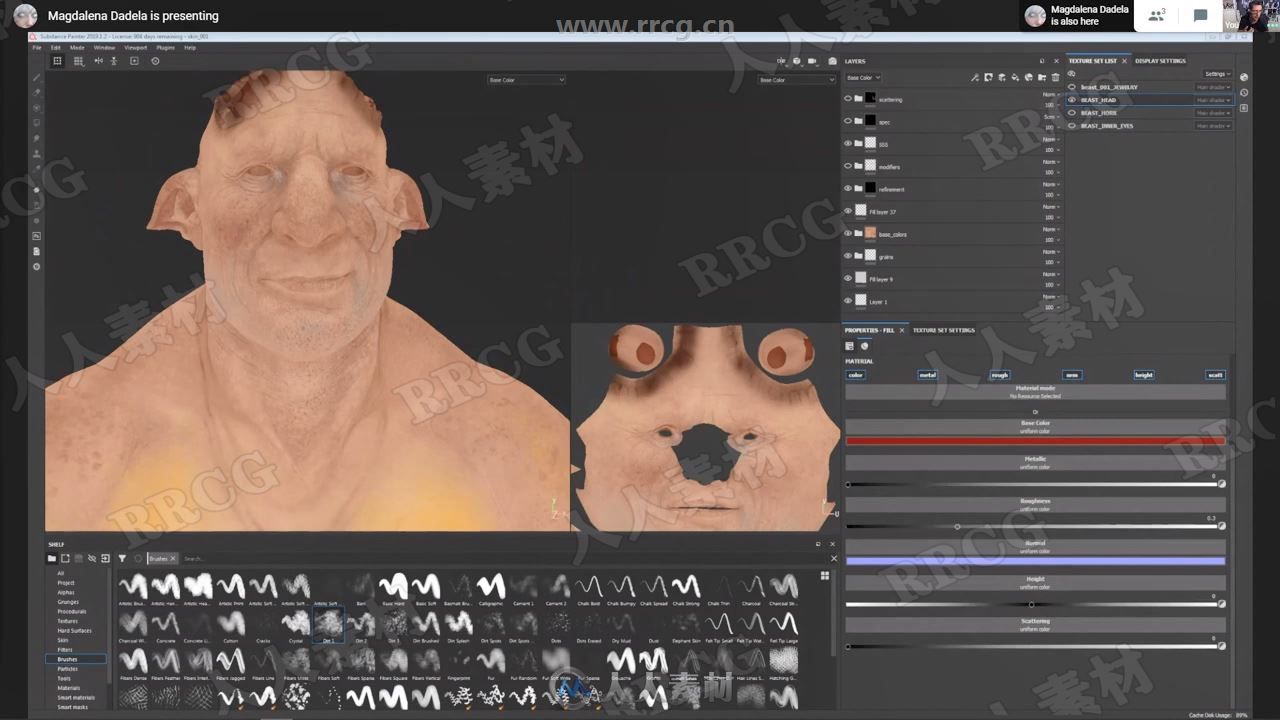Screen dimensions: 1280x720
Task: Click the red Base Color swatch
Action: tap(1035, 441)
